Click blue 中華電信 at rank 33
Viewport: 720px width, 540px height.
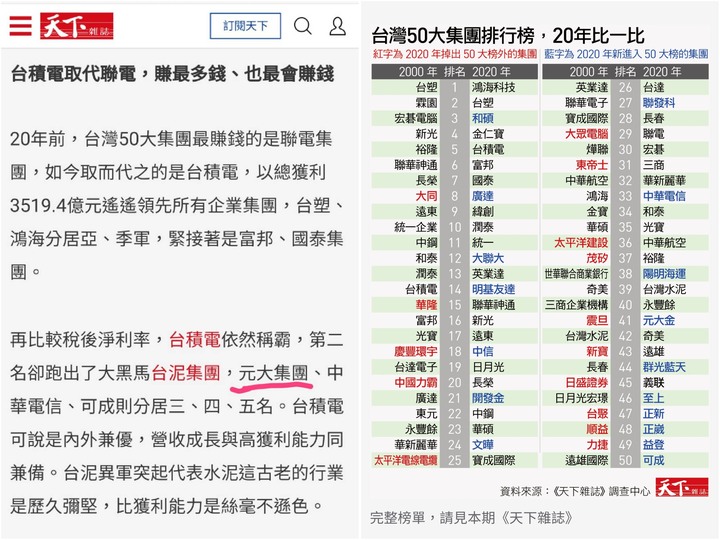click(664, 196)
